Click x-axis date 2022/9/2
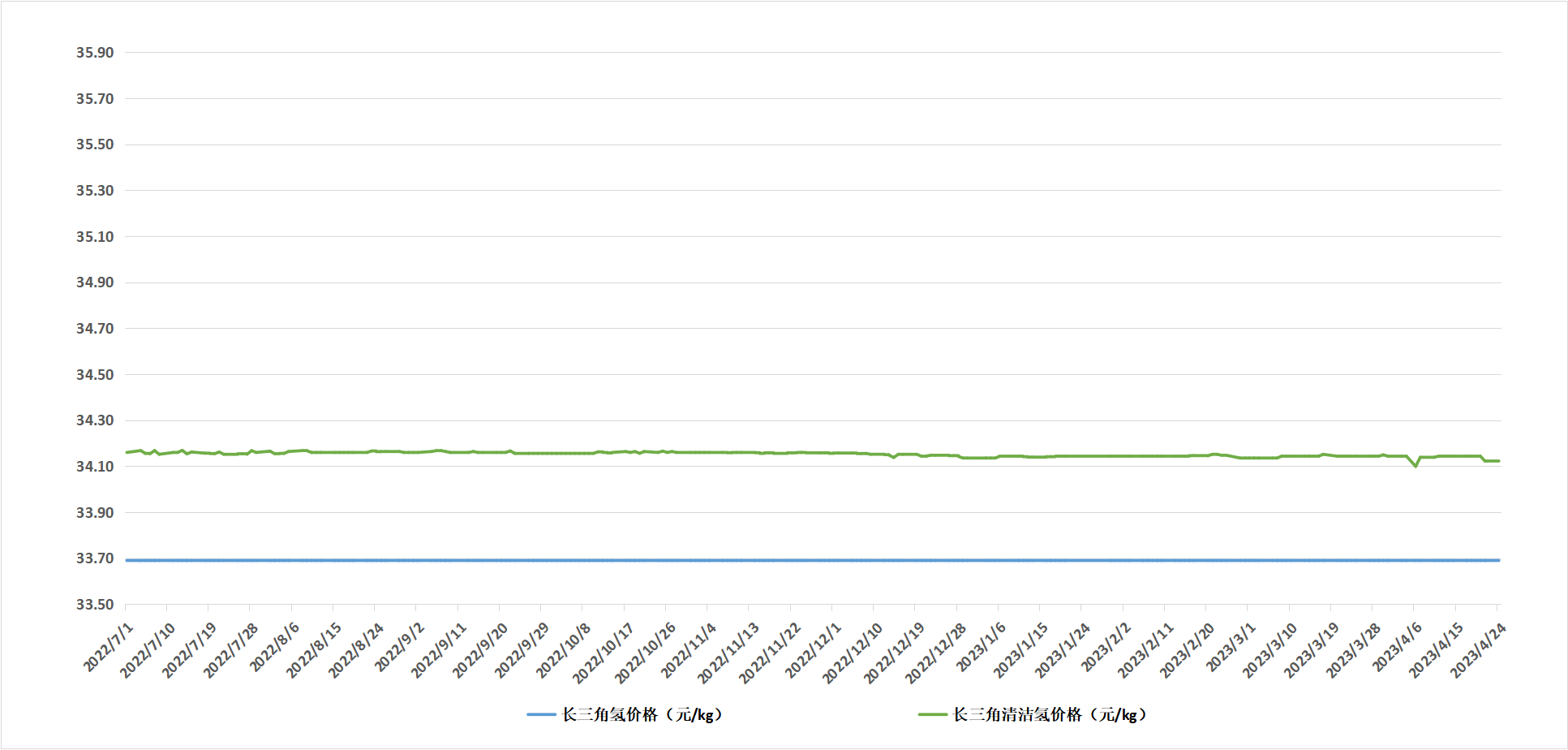This screenshot has height=750, width=1568. click(399, 648)
